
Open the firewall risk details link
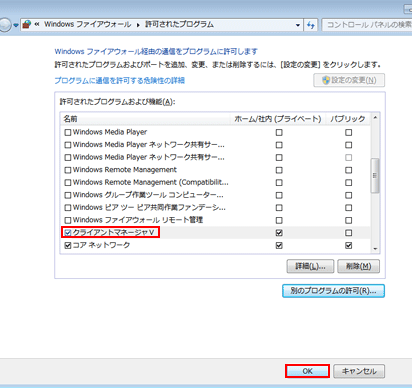pos(119,81)
